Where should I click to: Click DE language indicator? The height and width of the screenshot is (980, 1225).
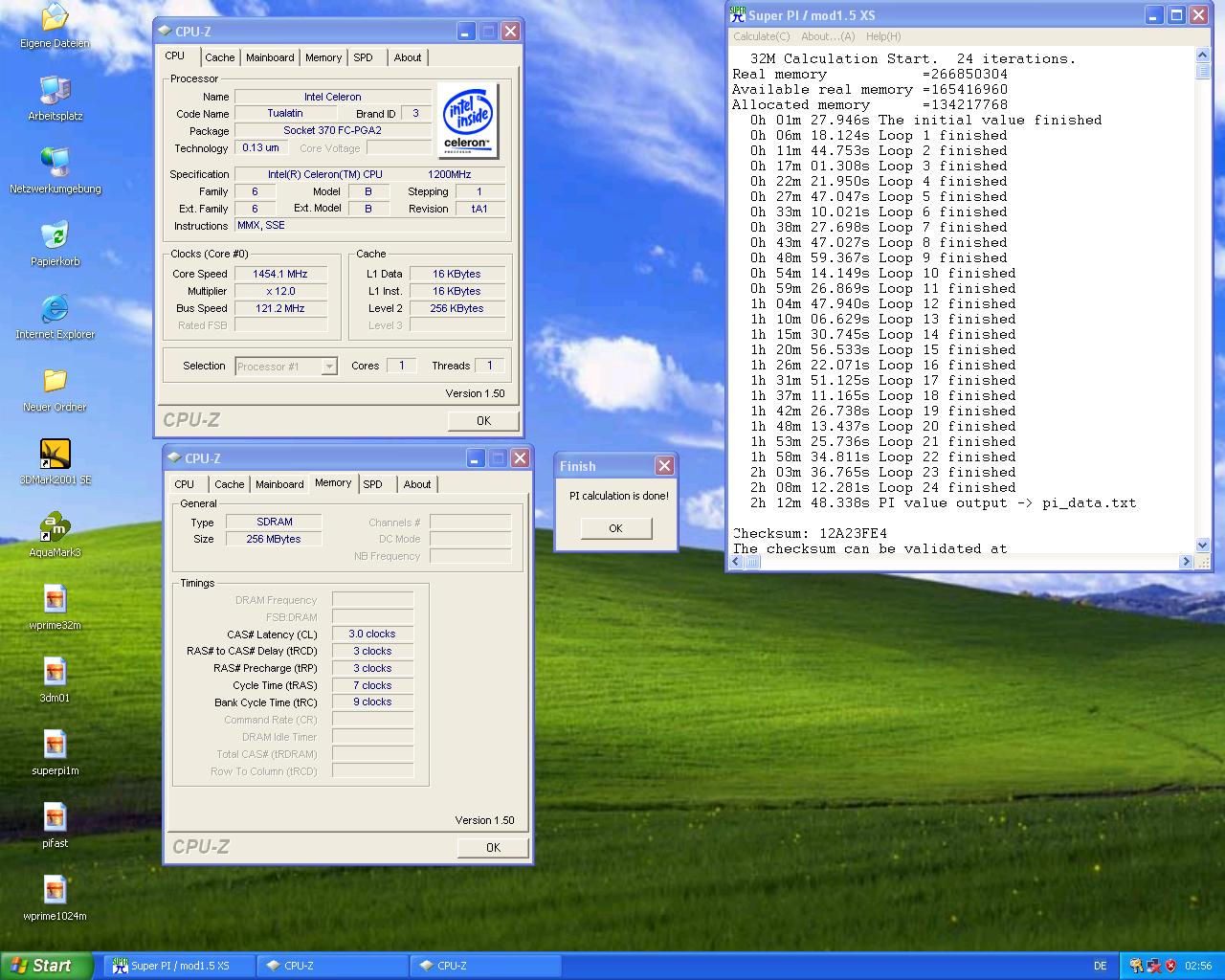(x=1100, y=966)
